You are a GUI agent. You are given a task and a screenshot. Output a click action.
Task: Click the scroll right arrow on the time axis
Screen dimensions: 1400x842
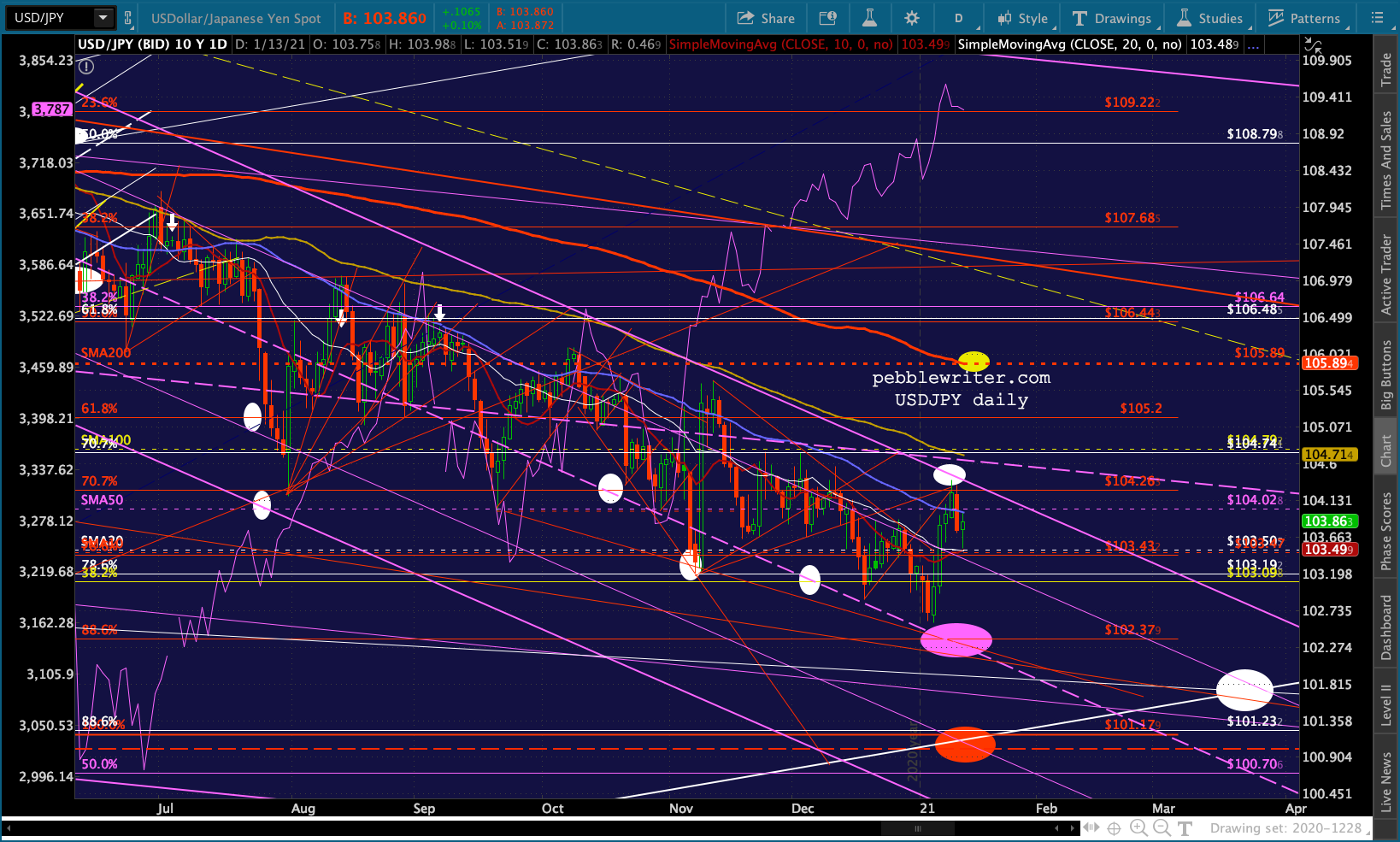1073,827
